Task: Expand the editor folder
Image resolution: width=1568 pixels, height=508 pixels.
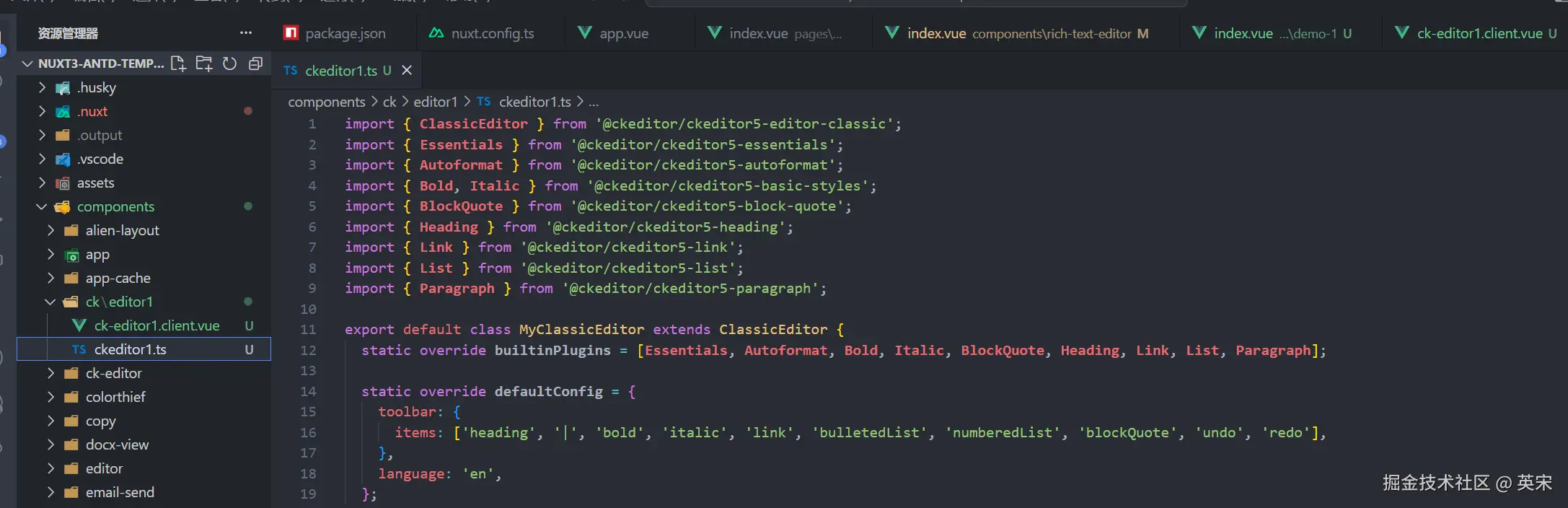Action: tap(50, 468)
